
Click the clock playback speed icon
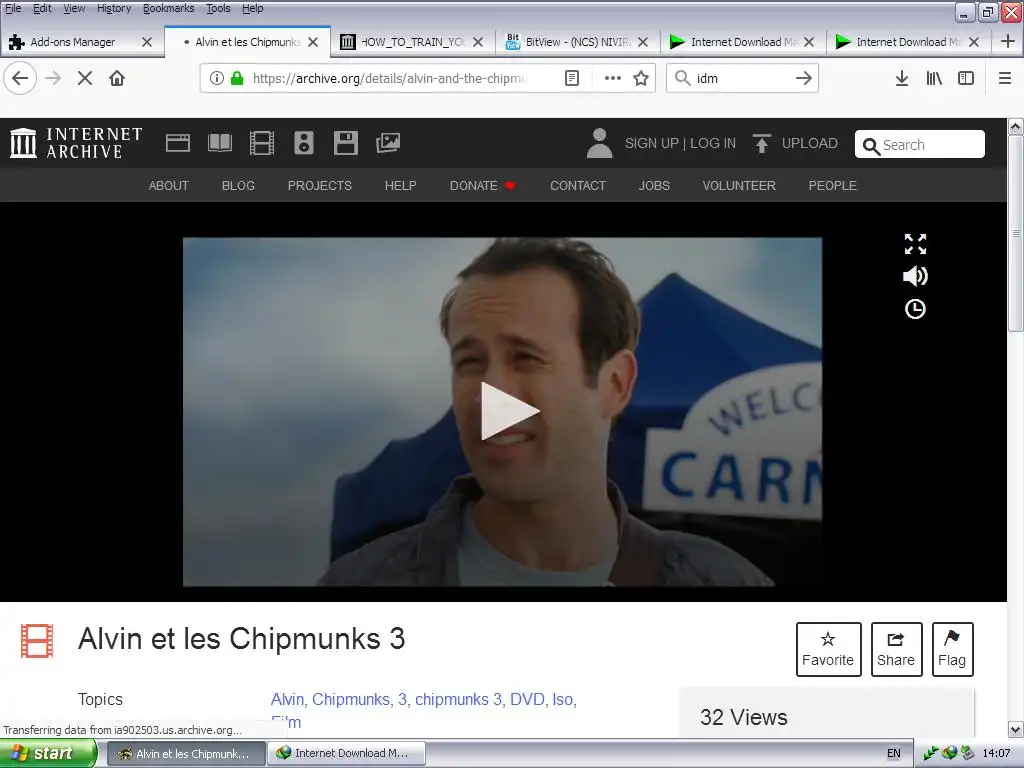[x=915, y=309]
